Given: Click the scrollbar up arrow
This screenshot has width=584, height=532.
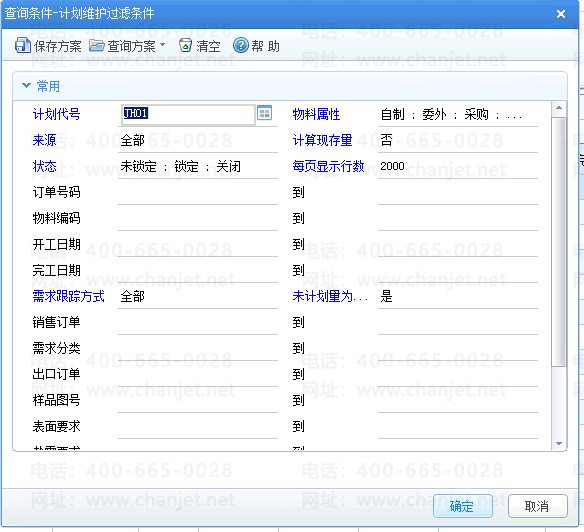Looking at the screenshot, I should point(559,108).
